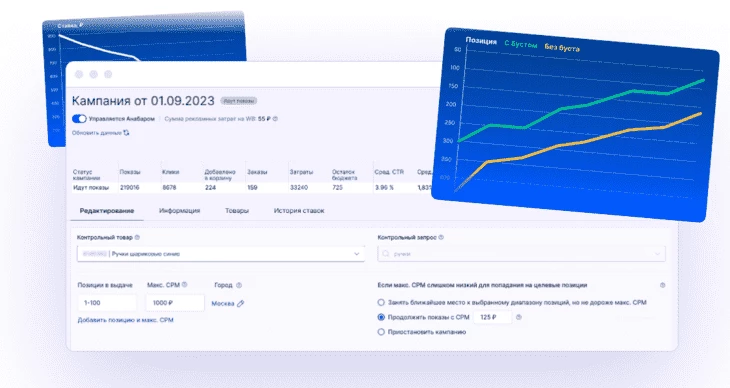Click the search icon in the 'Контрольный запрос' field
The height and width of the screenshot is (388, 730).
pyautogui.click(x=386, y=254)
